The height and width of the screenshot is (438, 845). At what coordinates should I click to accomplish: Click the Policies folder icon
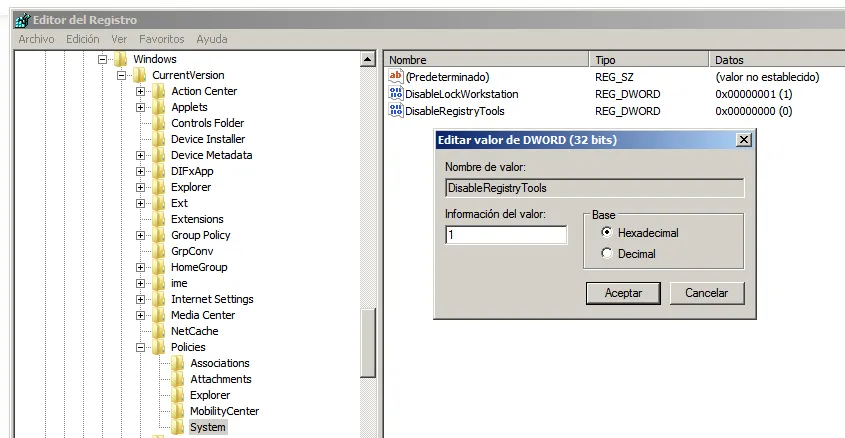(x=158, y=347)
